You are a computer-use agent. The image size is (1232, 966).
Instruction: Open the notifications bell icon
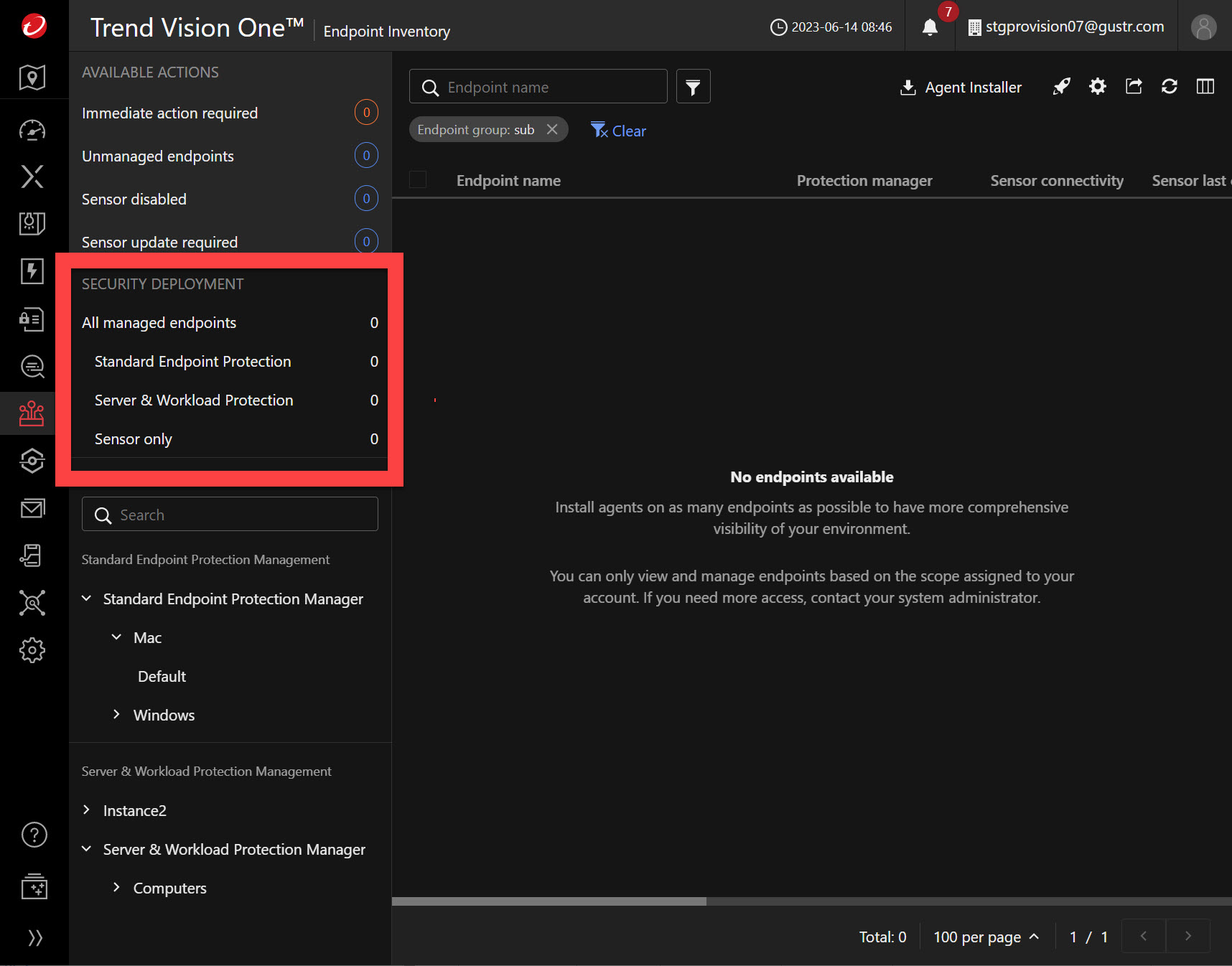point(930,27)
